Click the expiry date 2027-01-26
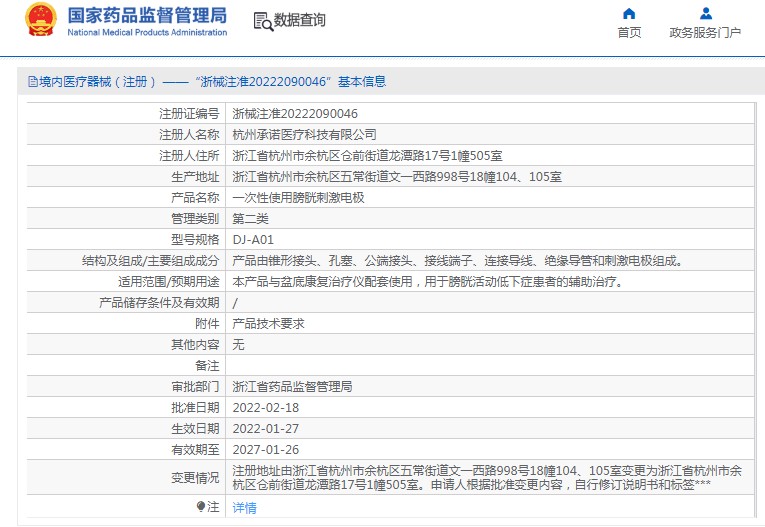The image size is (765, 527). (x=265, y=449)
